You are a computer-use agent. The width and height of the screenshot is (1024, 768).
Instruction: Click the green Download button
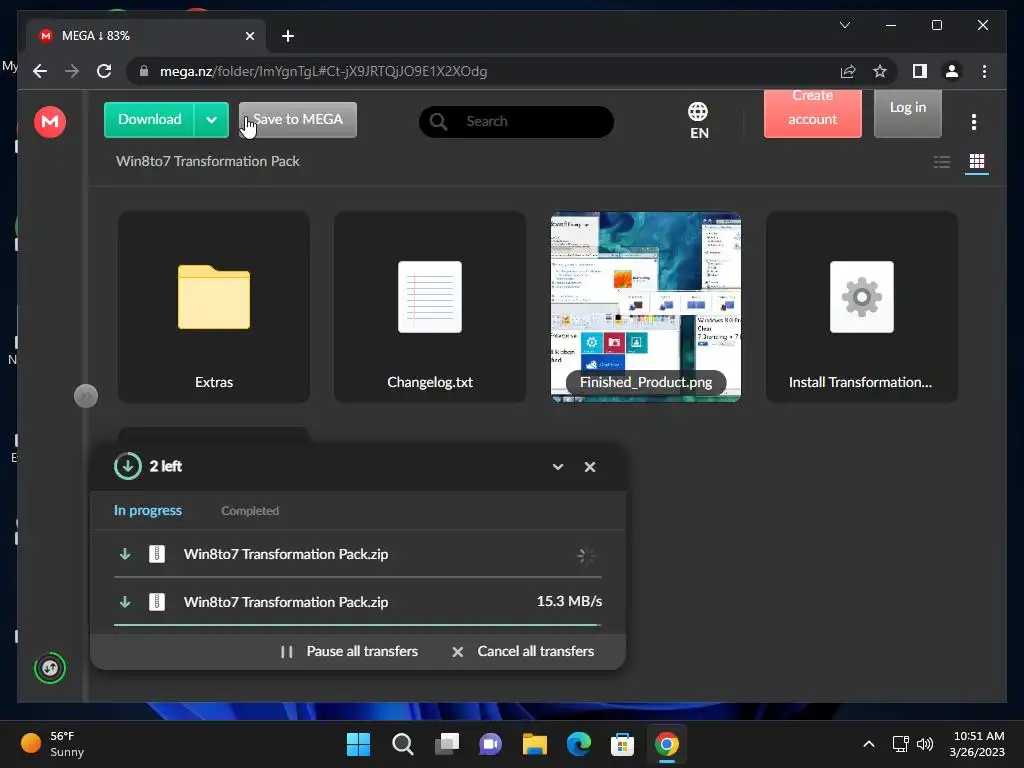click(149, 120)
